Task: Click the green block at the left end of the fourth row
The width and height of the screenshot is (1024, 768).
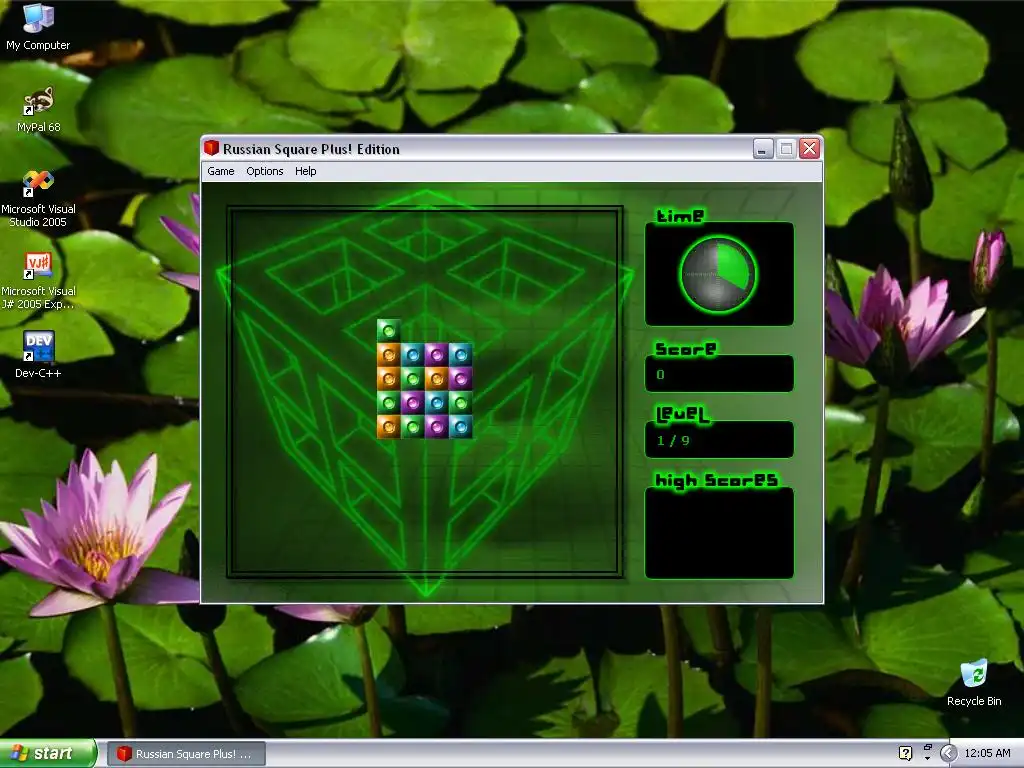Action: [x=389, y=403]
